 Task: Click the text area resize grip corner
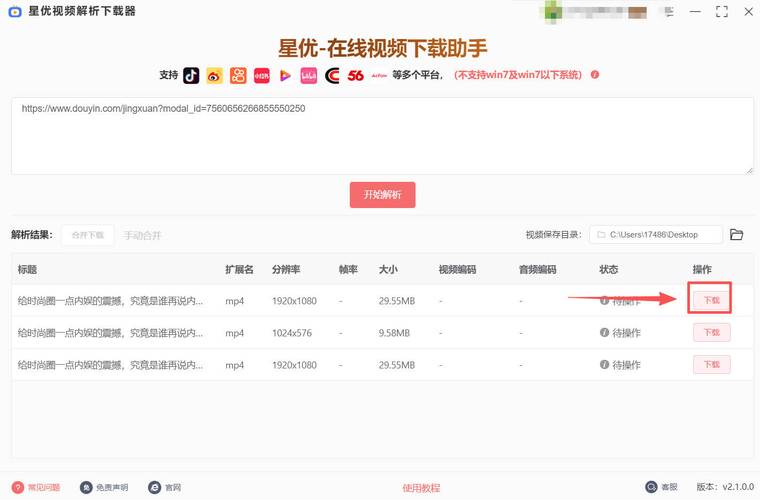click(749, 170)
